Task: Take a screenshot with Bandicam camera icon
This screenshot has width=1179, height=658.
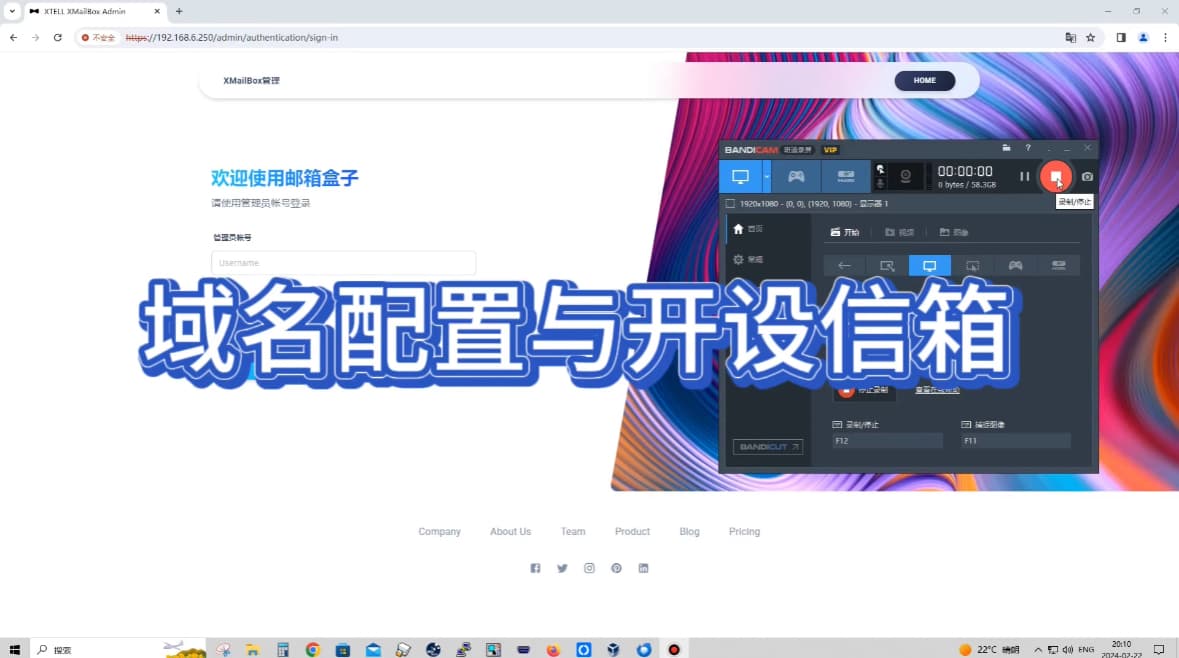Action: (1087, 177)
